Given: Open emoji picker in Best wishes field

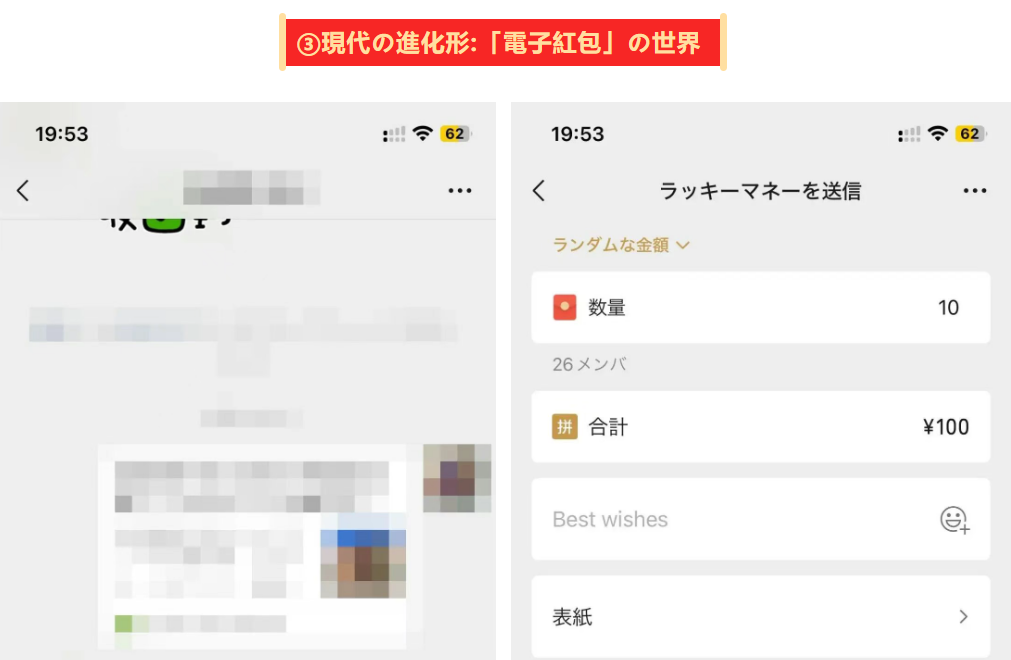Looking at the screenshot, I should (955, 519).
